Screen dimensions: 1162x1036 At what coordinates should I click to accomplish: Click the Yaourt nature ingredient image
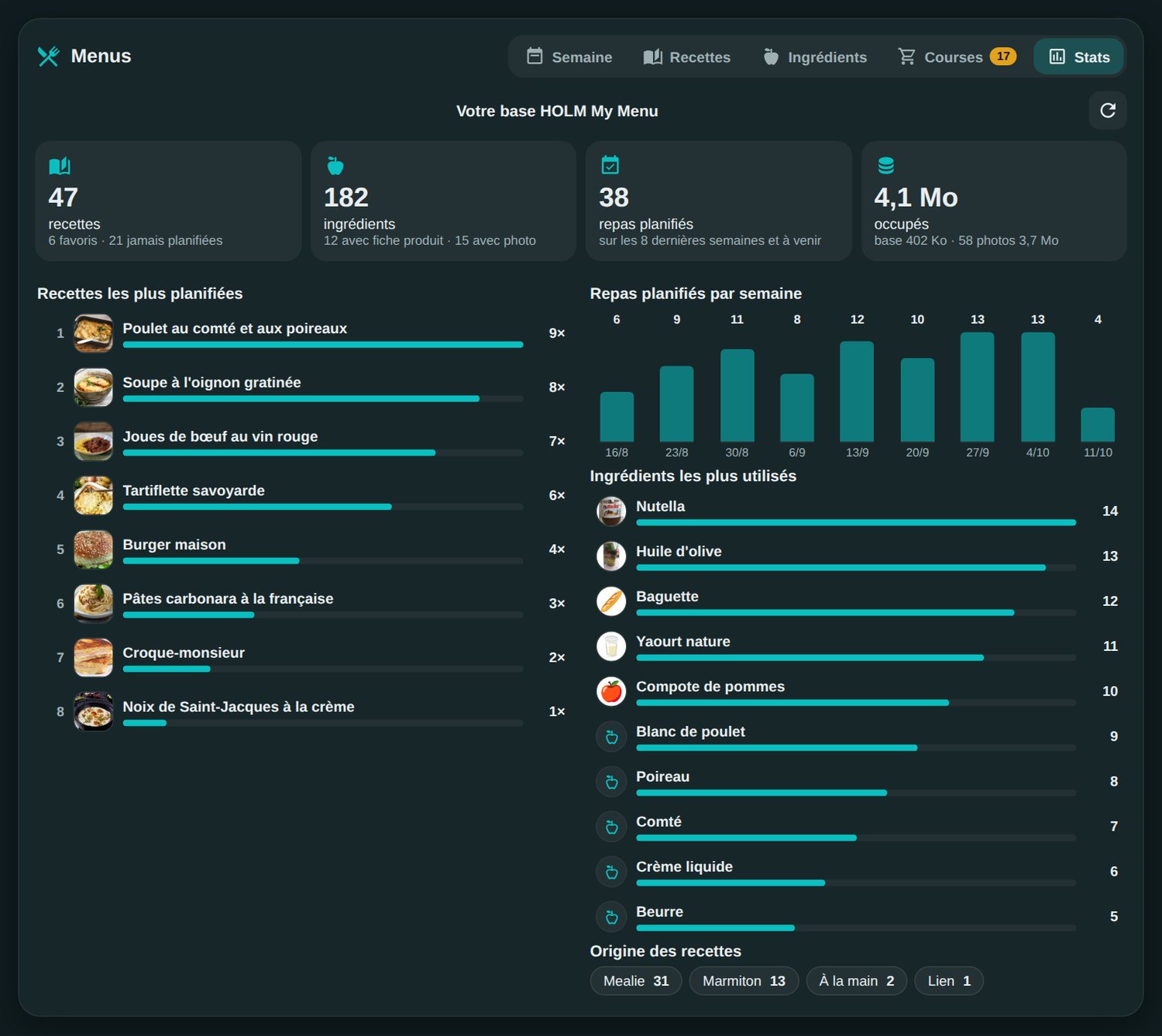(611, 646)
